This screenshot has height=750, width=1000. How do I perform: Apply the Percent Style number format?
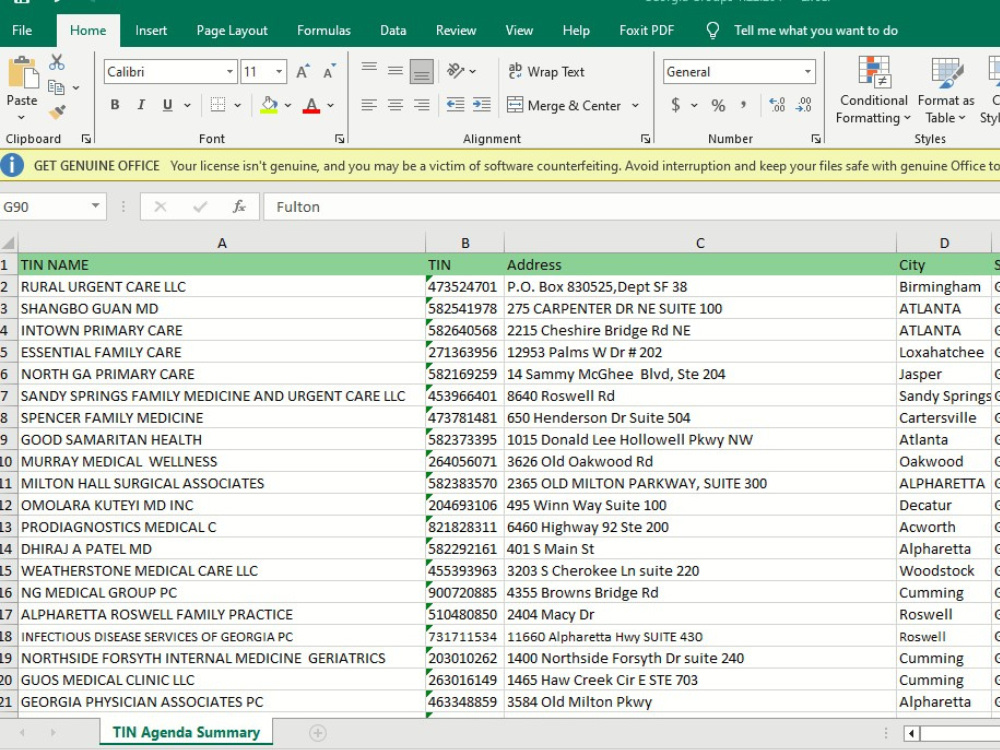pyautogui.click(x=718, y=105)
